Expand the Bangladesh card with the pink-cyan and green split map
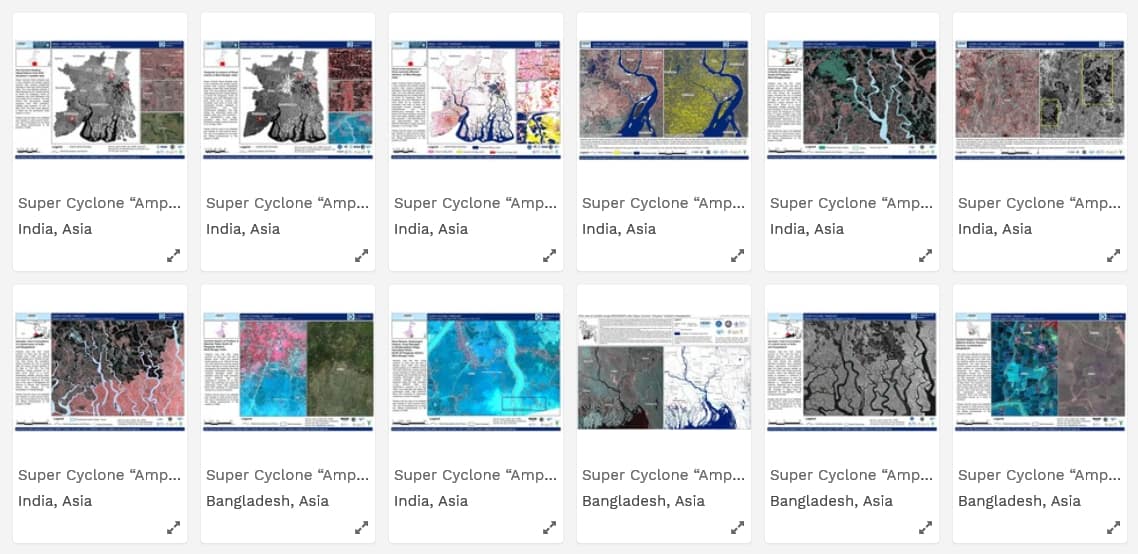The image size is (1138, 554). click(x=361, y=527)
